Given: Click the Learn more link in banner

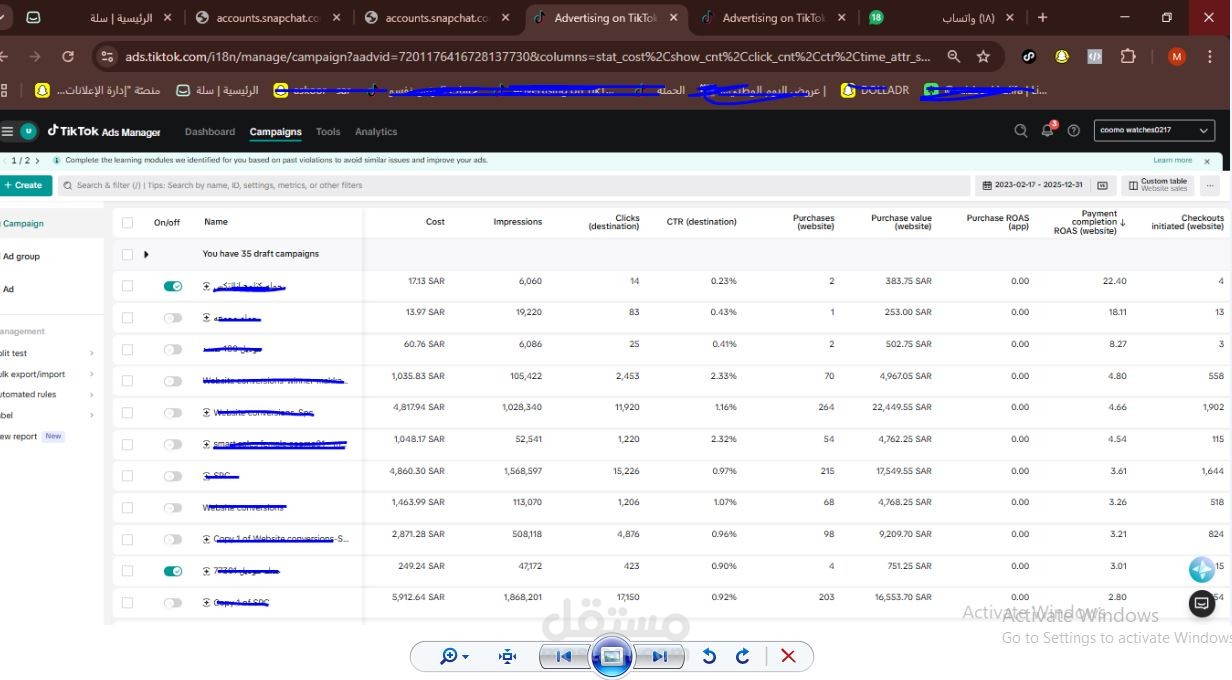Looking at the screenshot, I should [x=1173, y=161].
